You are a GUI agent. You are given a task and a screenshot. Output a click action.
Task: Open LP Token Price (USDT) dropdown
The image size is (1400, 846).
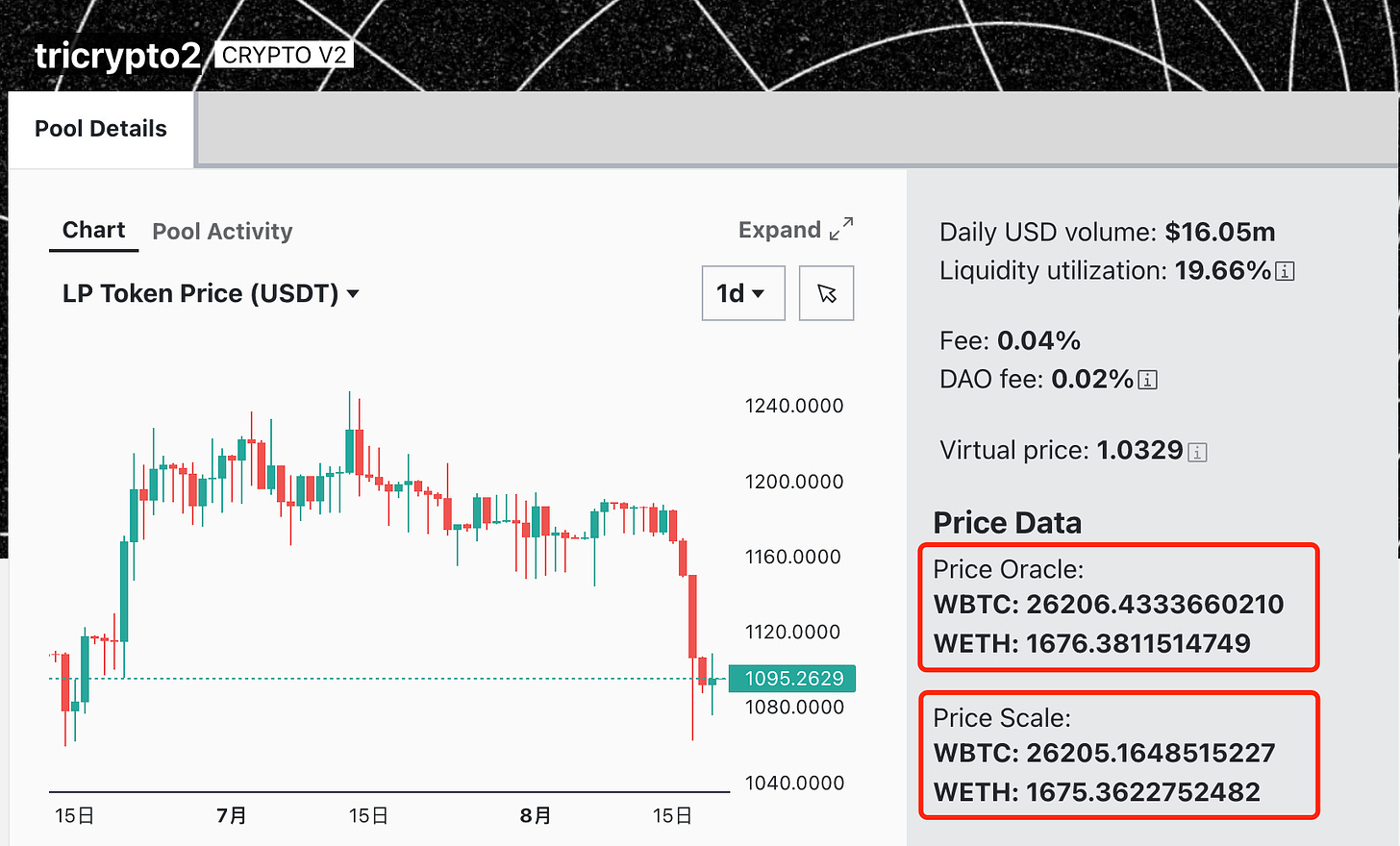pyautogui.click(x=211, y=293)
